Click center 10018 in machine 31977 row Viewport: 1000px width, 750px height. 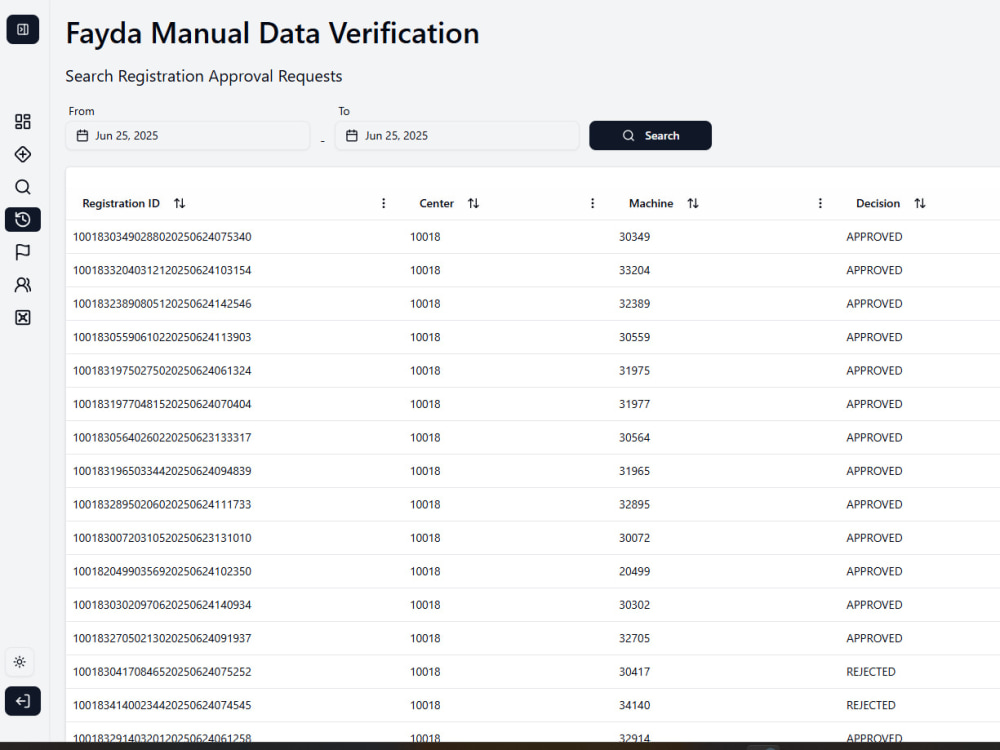pos(425,404)
